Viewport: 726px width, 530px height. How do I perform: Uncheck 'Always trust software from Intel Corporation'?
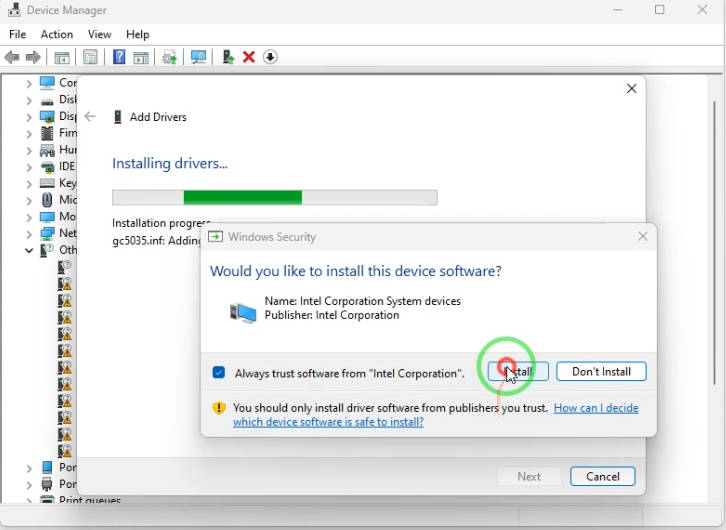point(219,373)
